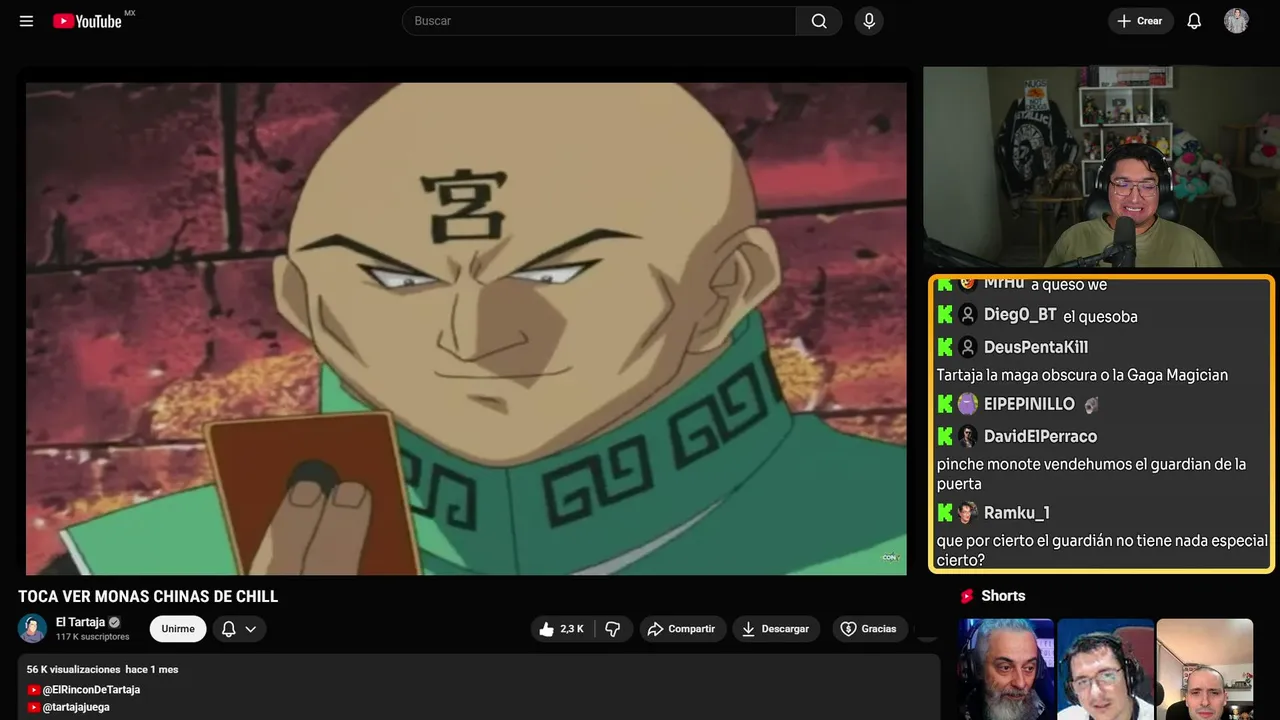Image resolution: width=1280 pixels, height=720 pixels.
Task: Click chat username DeusPentaKill
Action: point(1036,347)
